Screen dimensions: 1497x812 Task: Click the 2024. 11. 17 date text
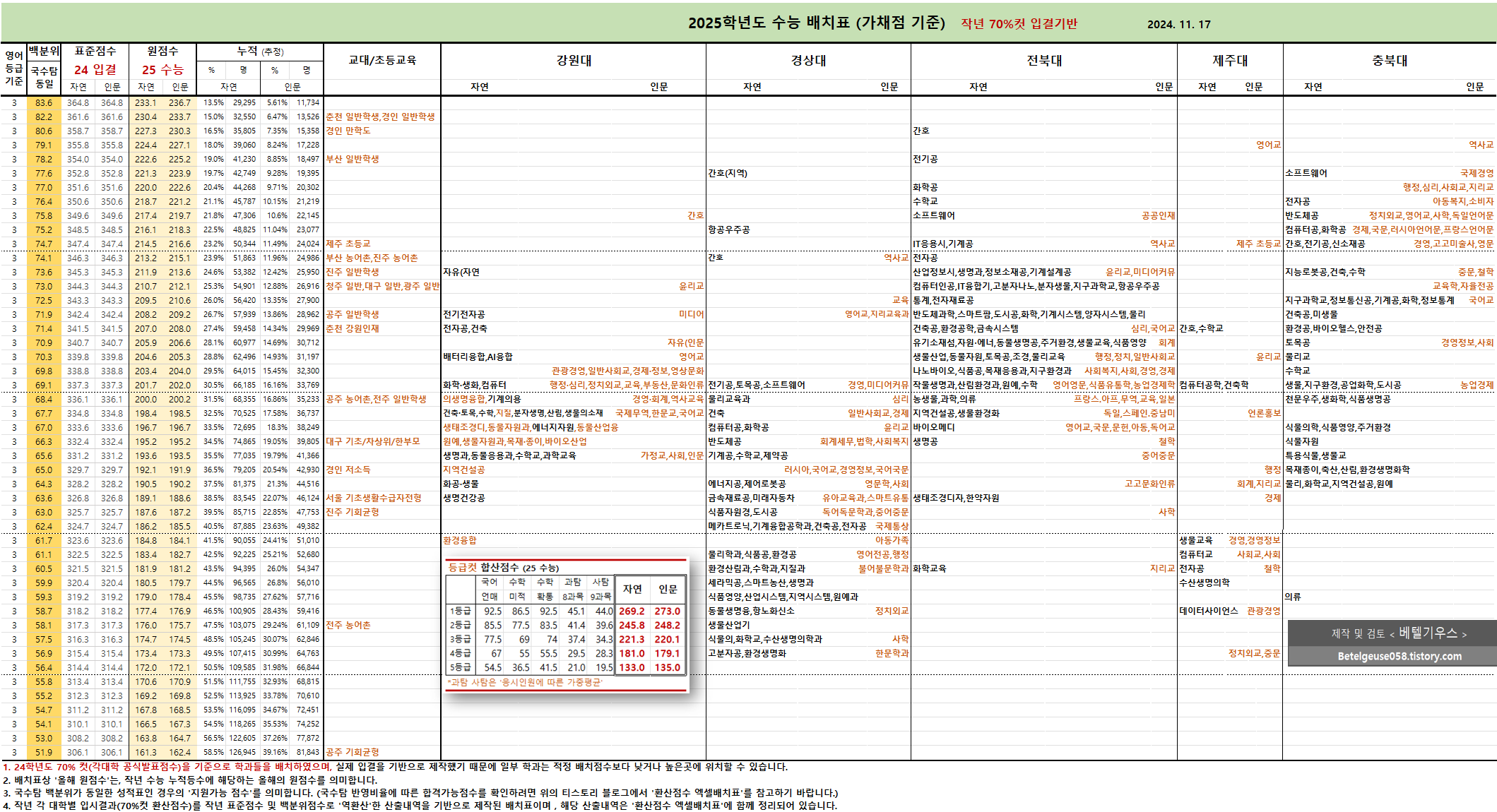click(x=1178, y=24)
